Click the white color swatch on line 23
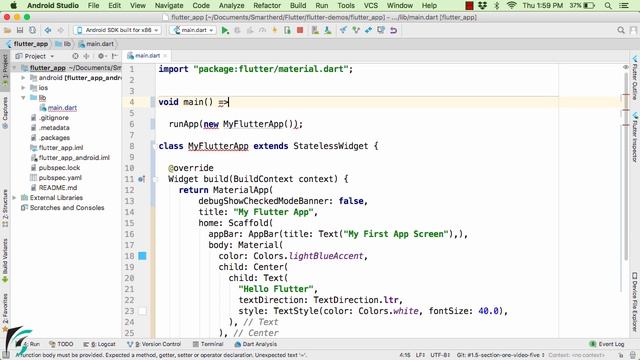 pyautogui.click(x=142, y=311)
